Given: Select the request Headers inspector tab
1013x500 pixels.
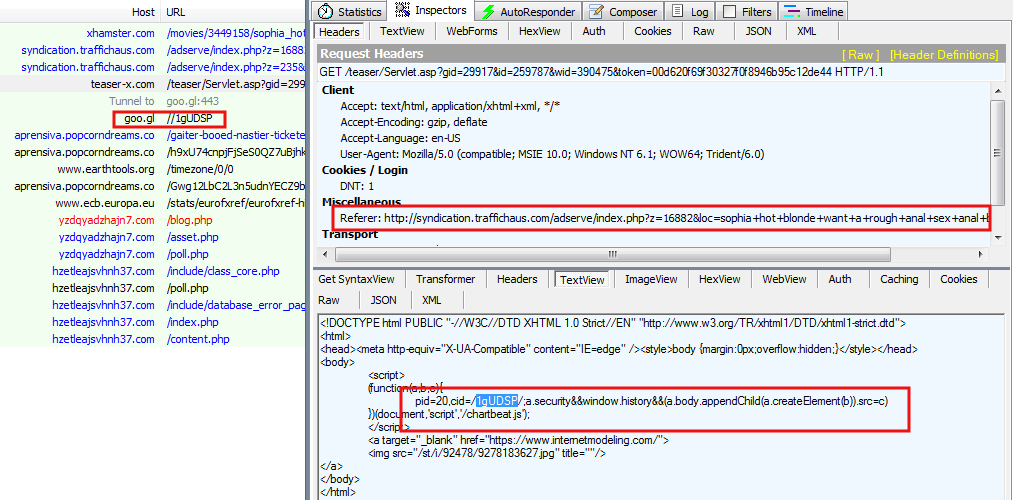Looking at the screenshot, I should (x=339, y=32).
